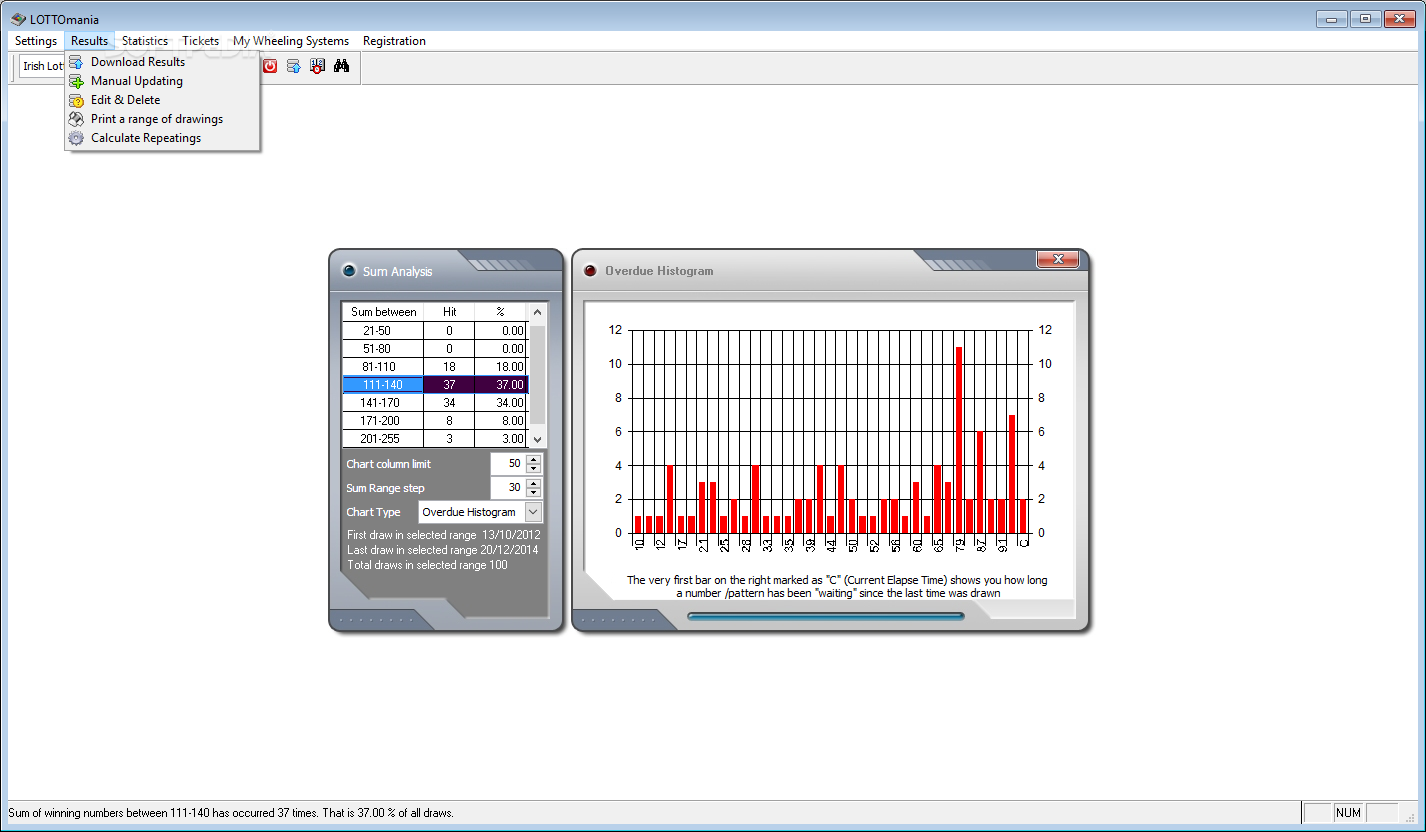Image resolution: width=1426 pixels, height=832 pixels.
Task: Click the Current Elapse Time chart description
Action: [x=837, y=586]
